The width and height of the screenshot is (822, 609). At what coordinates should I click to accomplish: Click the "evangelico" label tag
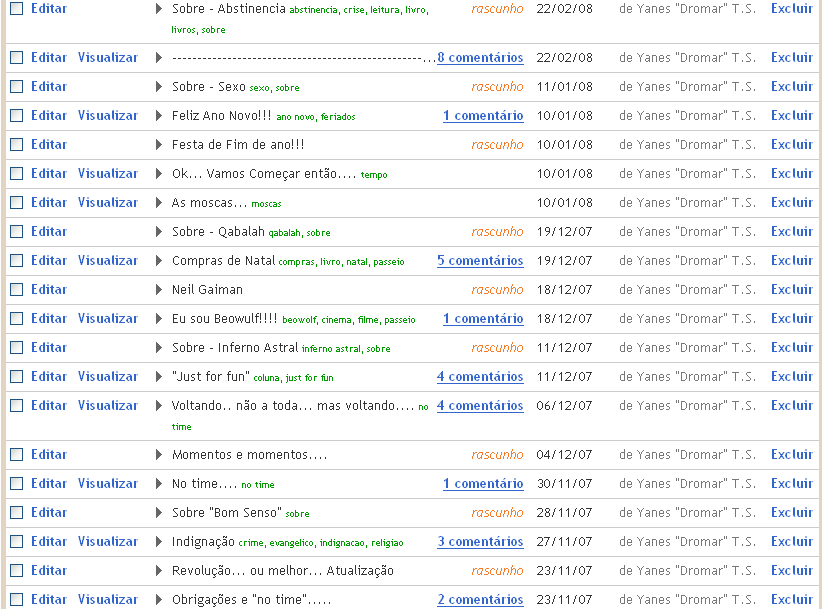coord(291,543)
